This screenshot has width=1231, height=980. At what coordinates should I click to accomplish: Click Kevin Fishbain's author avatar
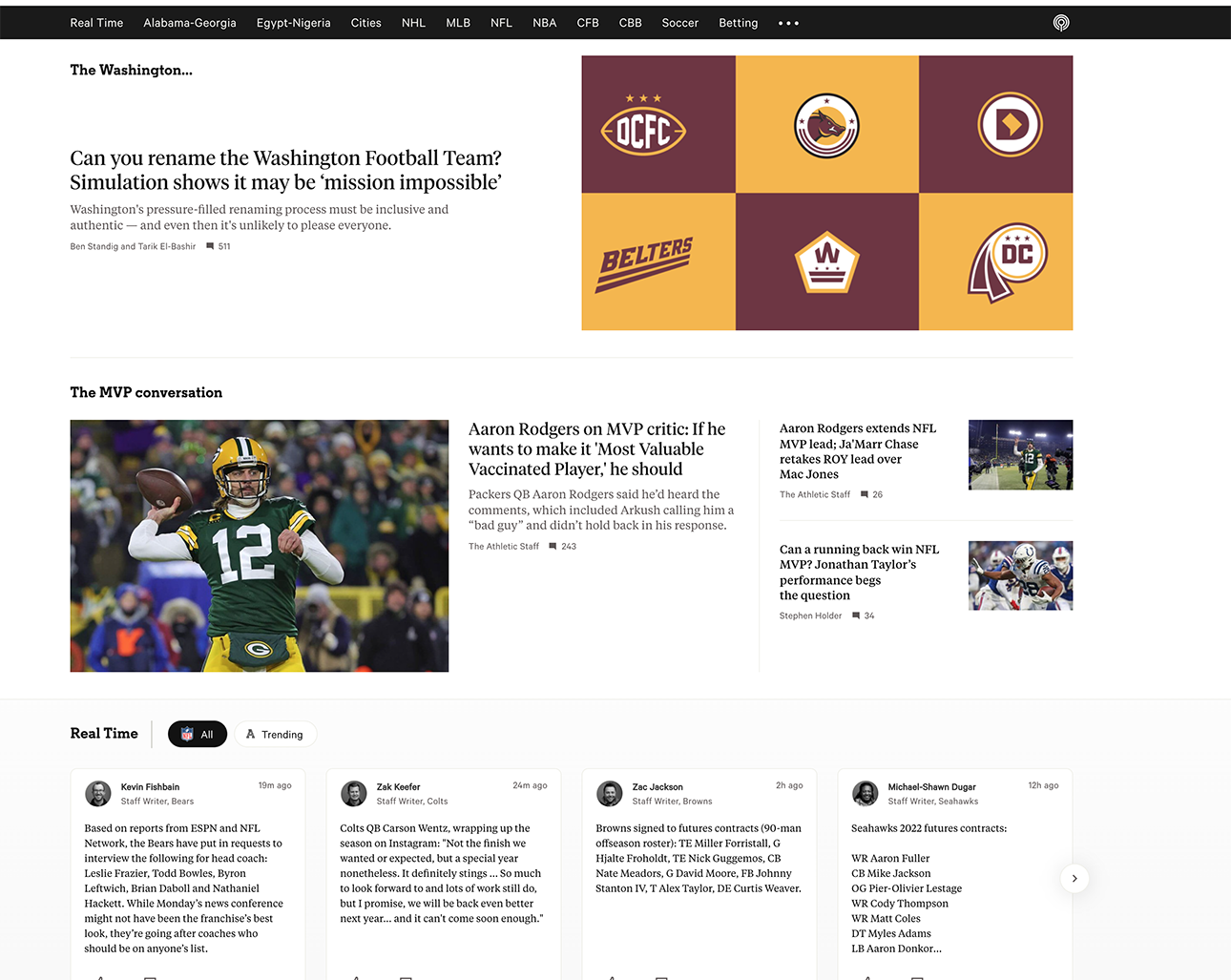[x=98, y=793]
